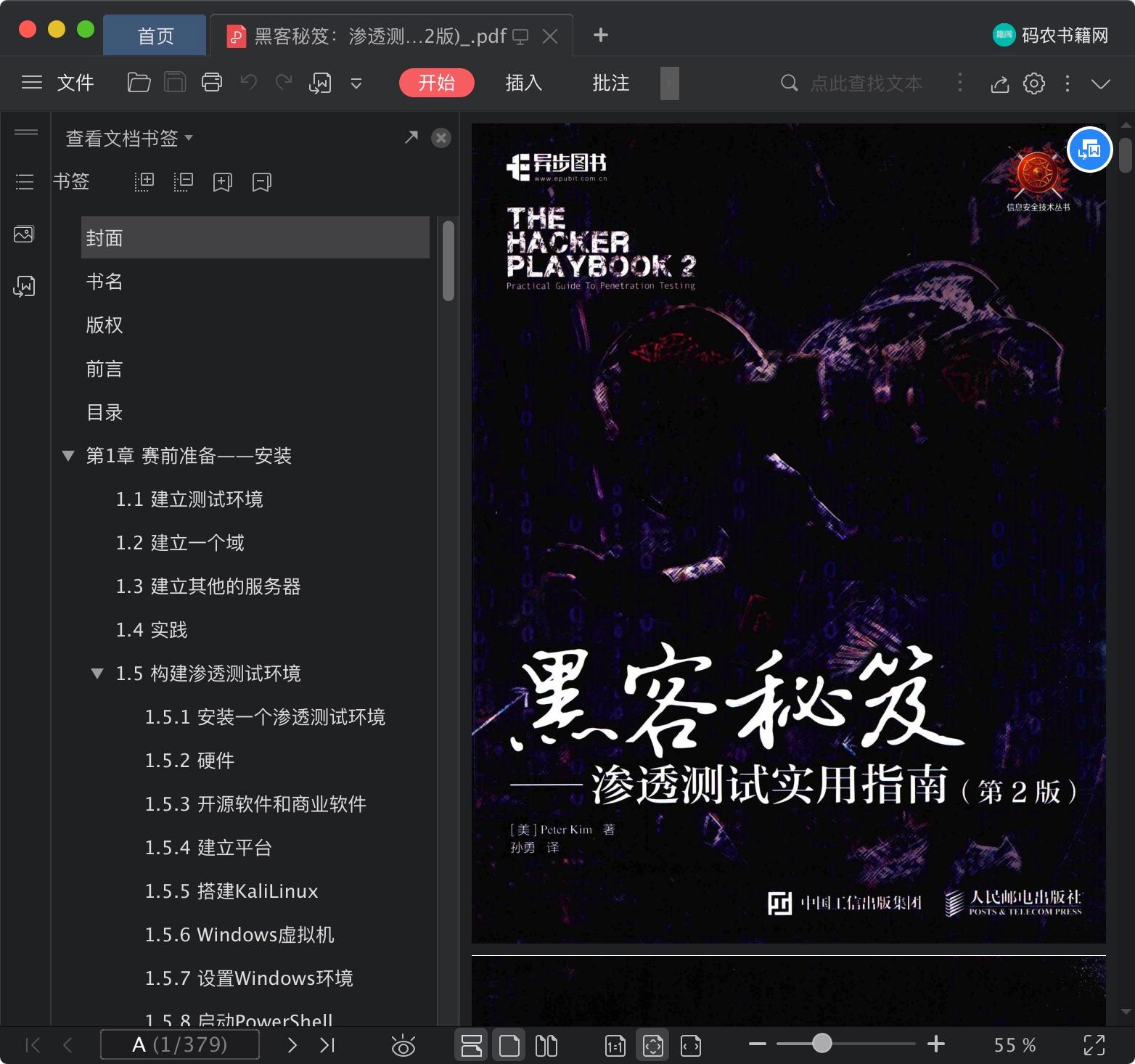Collapse the ribbon with the chevron
The image size is (1135, 1064).
1101,84
